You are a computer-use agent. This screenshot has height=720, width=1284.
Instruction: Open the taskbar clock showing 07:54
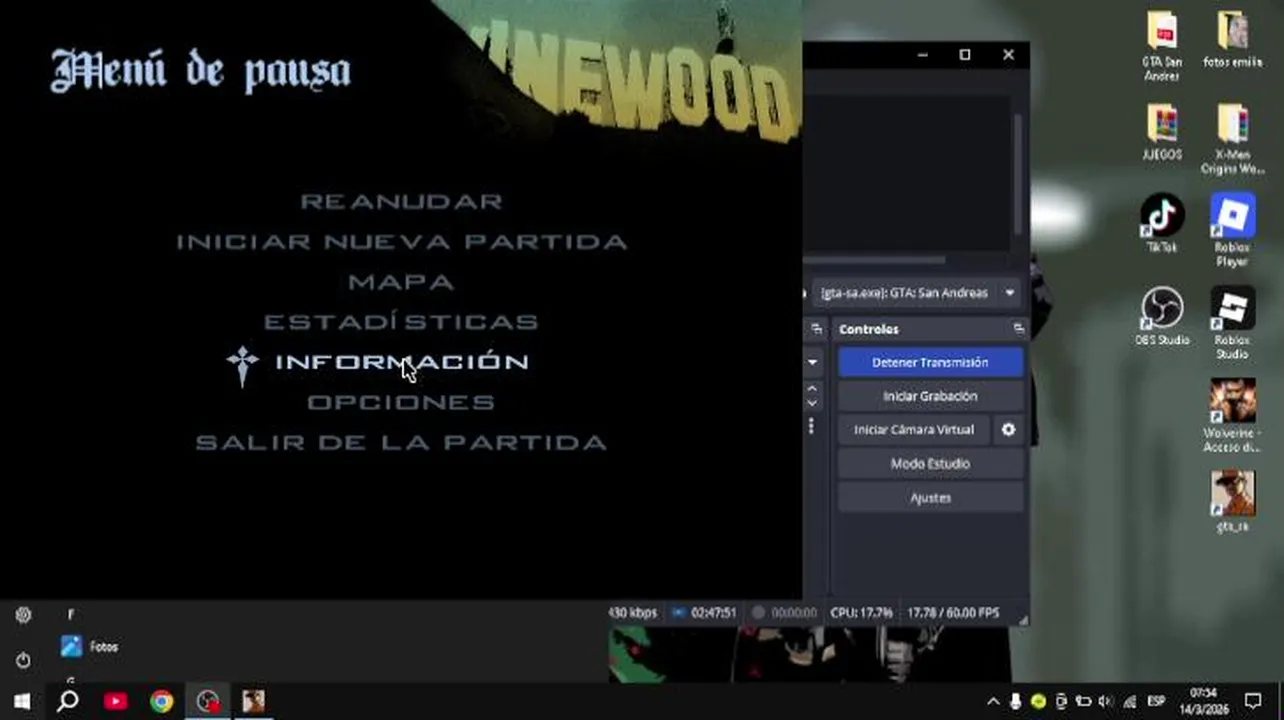point(1204,701)
